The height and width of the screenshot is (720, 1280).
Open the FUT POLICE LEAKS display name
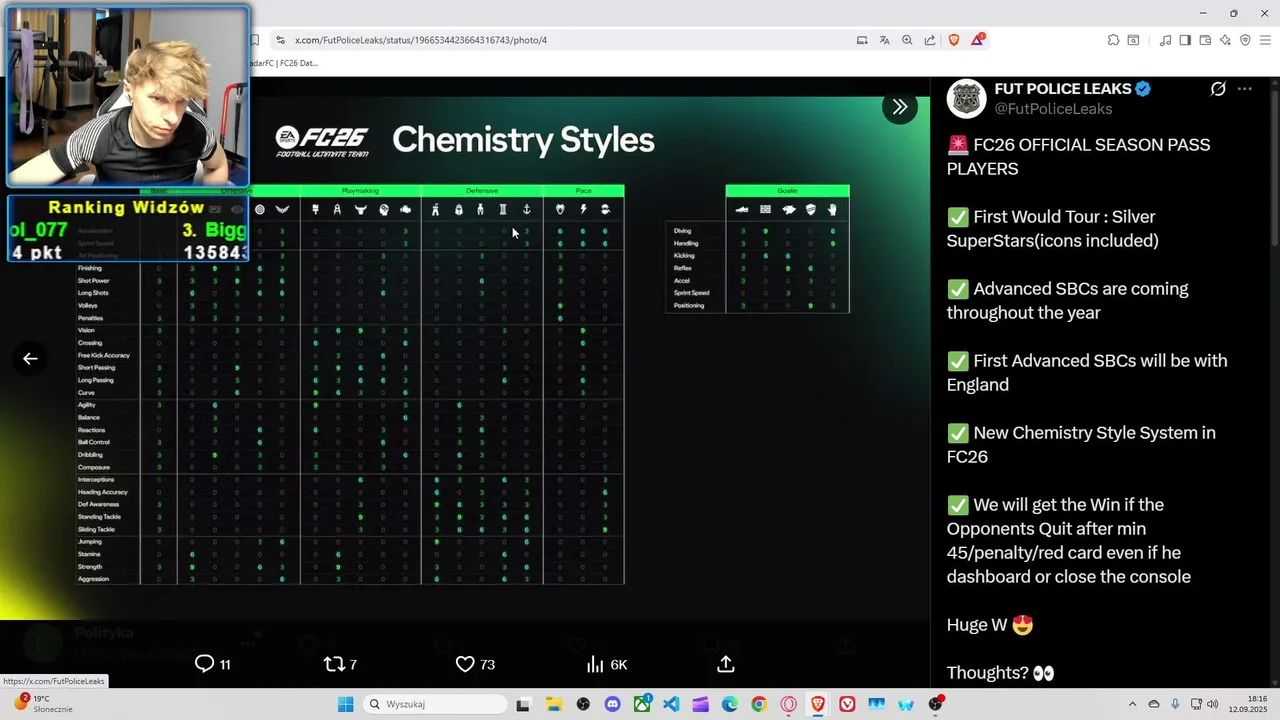[1063, 89]
